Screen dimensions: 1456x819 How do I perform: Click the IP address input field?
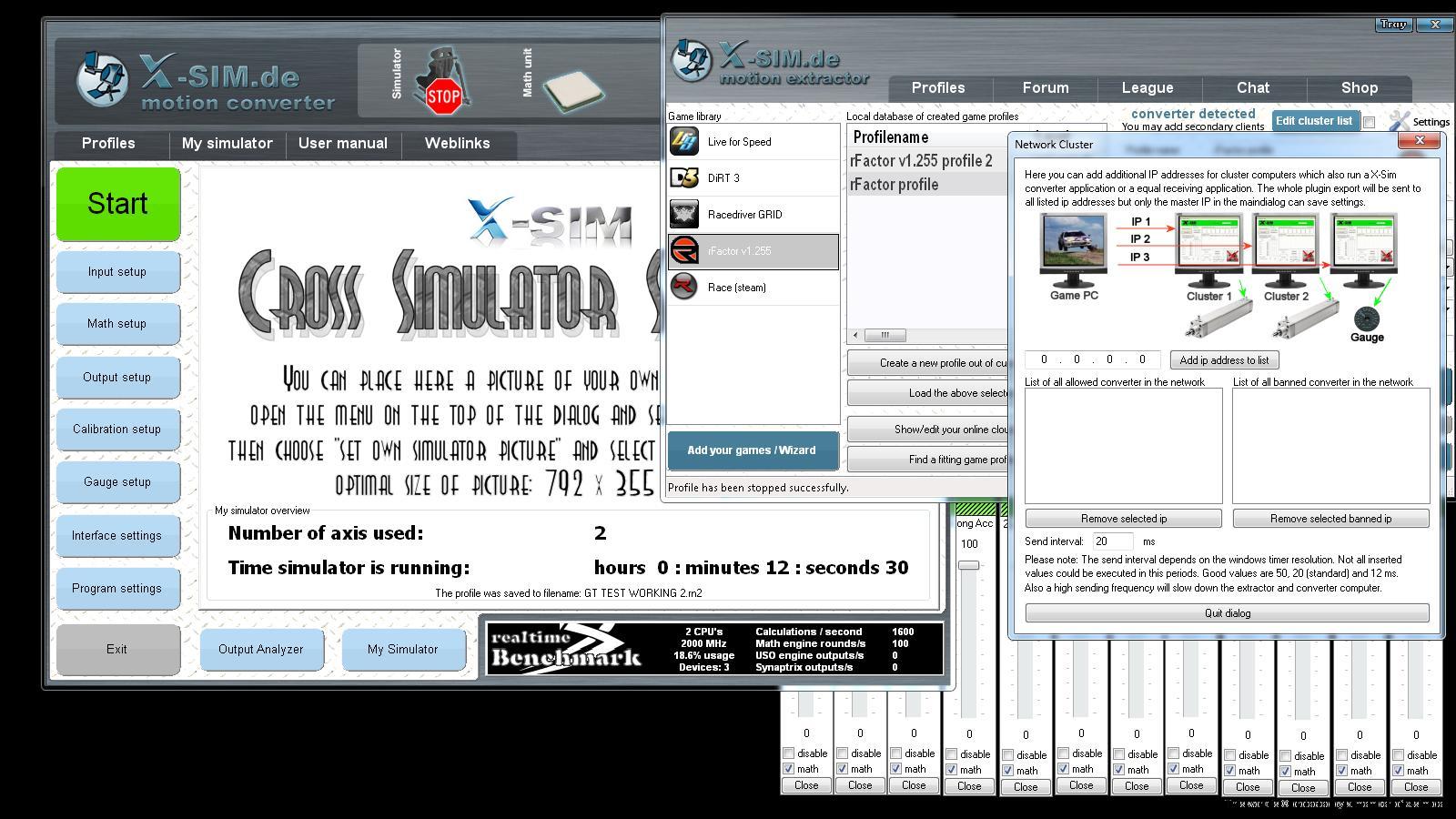point(1093,359)
